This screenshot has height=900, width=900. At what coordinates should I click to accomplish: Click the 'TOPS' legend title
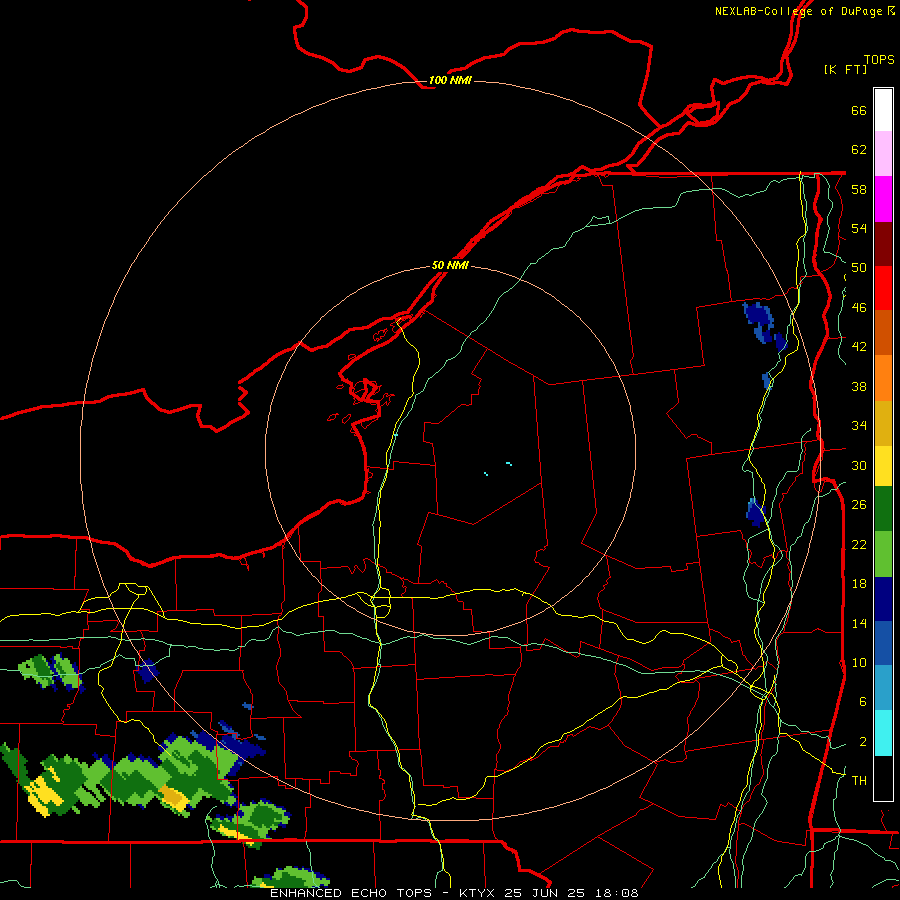point(879,59)
